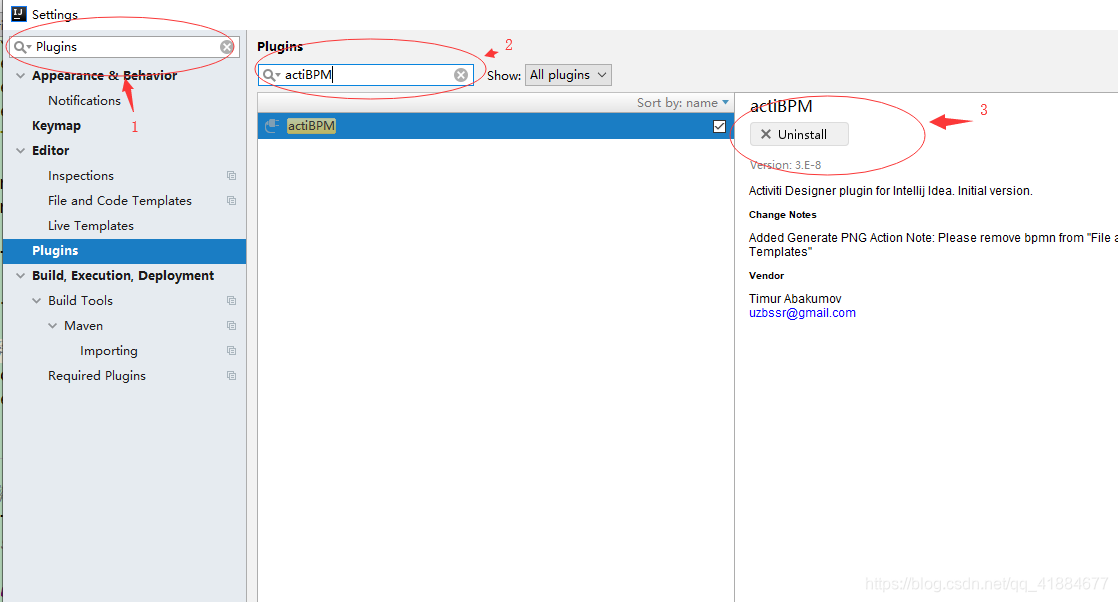1118x602 pixels.
Task: Click project-level icon beside Required Plugins
Action: [x=232, y=375]
